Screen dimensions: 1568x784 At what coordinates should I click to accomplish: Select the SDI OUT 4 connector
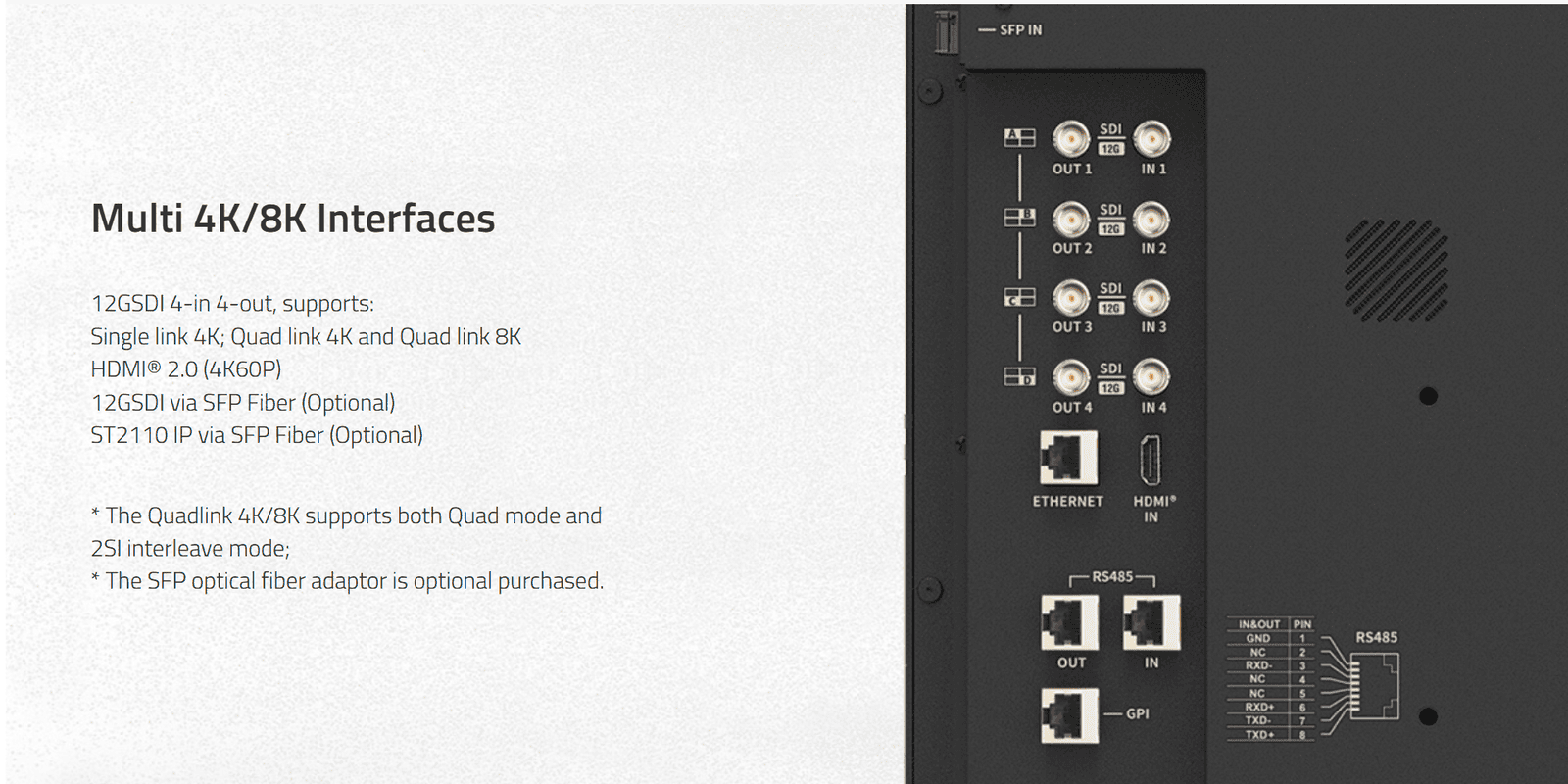click(1071, 377)
